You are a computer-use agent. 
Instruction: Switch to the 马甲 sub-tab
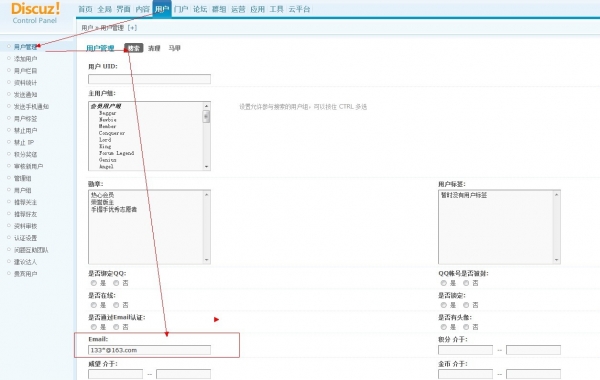click(174, 48)
